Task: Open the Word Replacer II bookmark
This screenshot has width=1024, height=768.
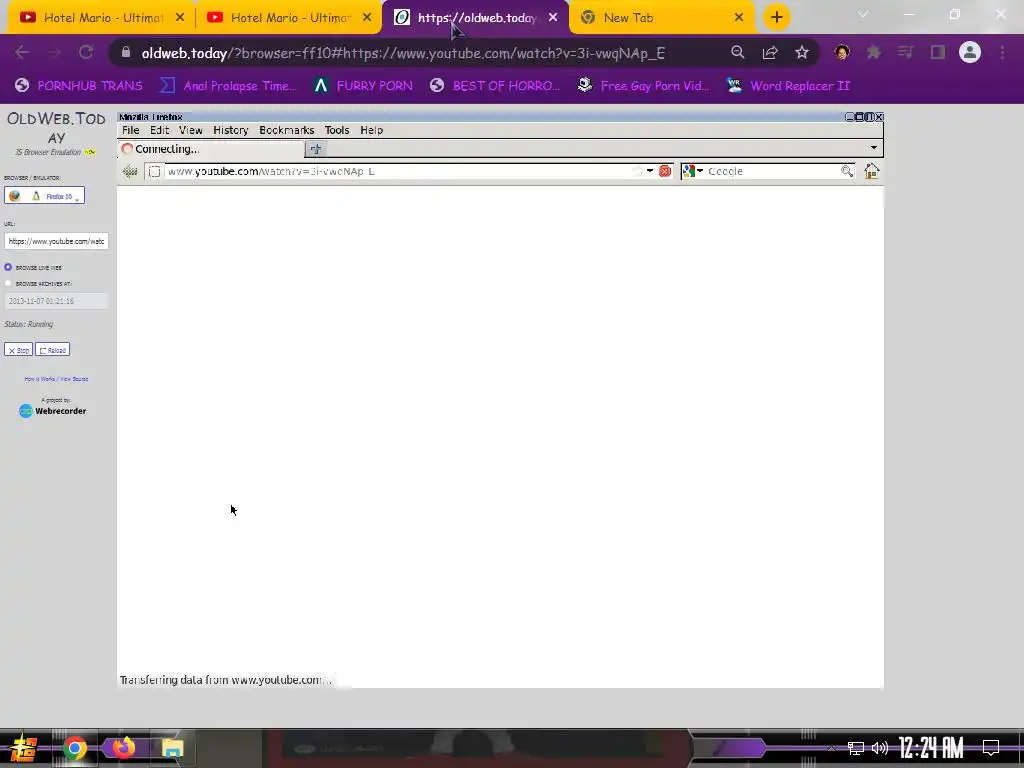Action: pyautogui.click(x=789, y=86)
